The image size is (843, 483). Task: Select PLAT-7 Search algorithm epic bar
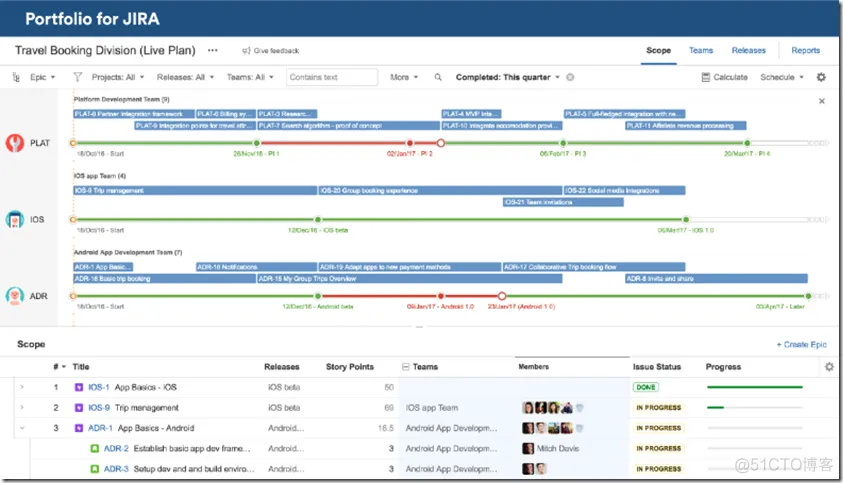348,126
